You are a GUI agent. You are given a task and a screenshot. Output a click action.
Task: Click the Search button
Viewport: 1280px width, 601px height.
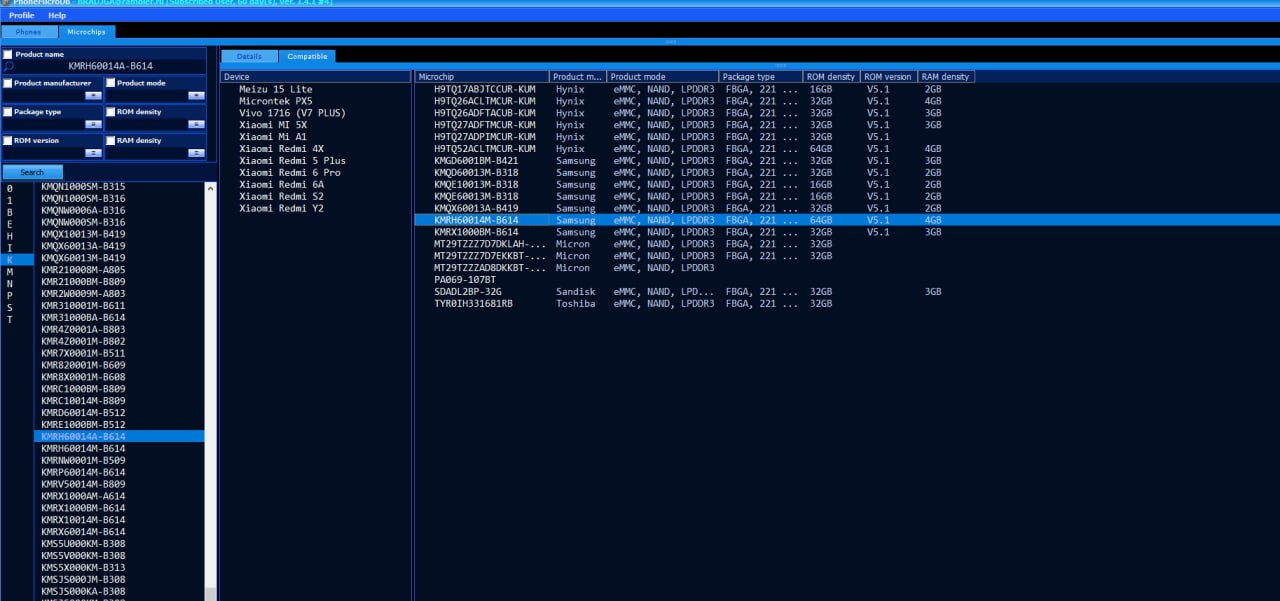pos(32,172)
